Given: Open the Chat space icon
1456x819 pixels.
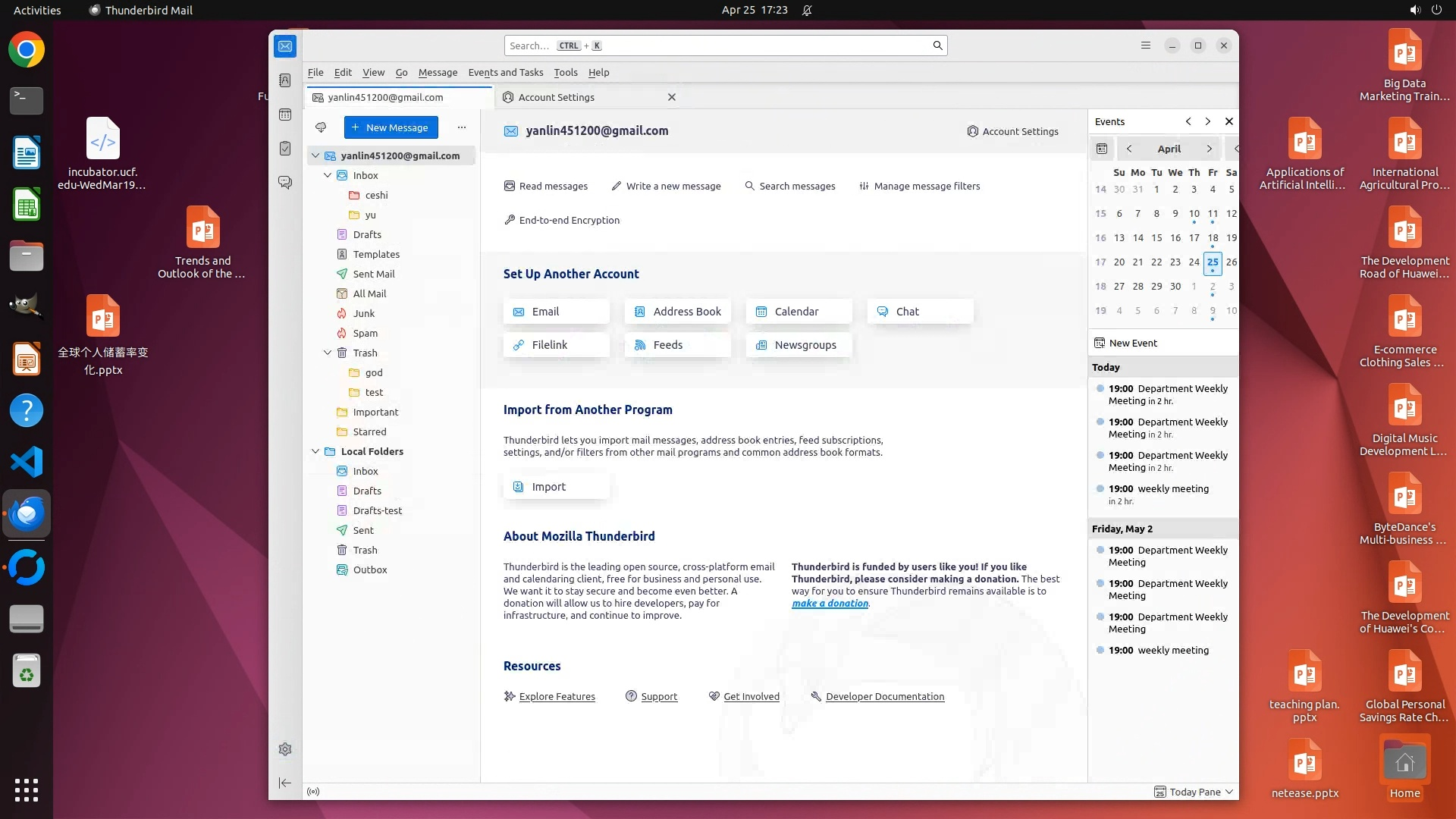Looking at the screenshot, I should pyautogui.click(x=285, y=183).
